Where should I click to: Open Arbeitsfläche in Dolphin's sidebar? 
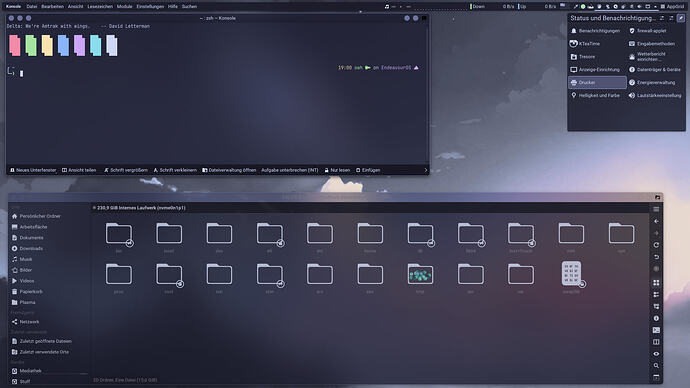point(29,227)
